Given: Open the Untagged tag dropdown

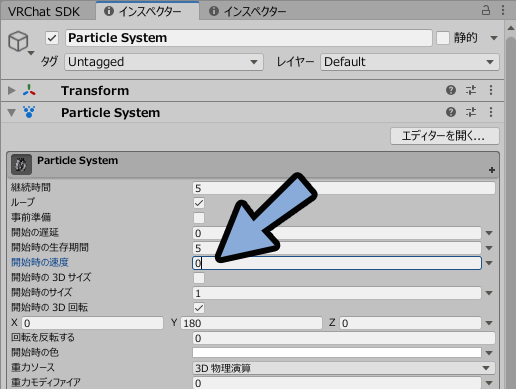Looking at the screenshot, I should point(164,62).
